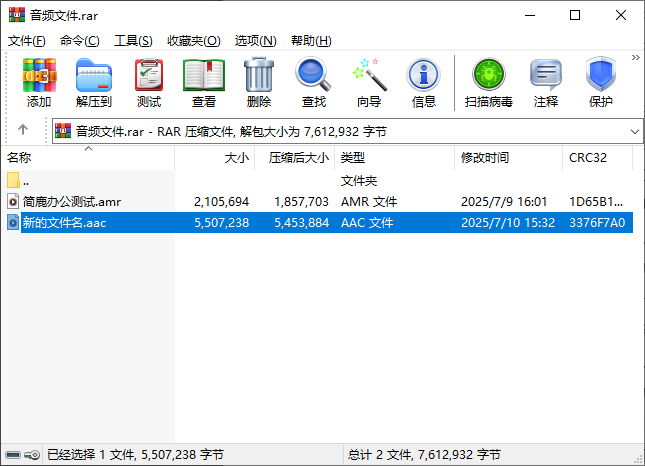Select the file 新的文件名.aac
The image size is (645, 466).
point(65,223)
